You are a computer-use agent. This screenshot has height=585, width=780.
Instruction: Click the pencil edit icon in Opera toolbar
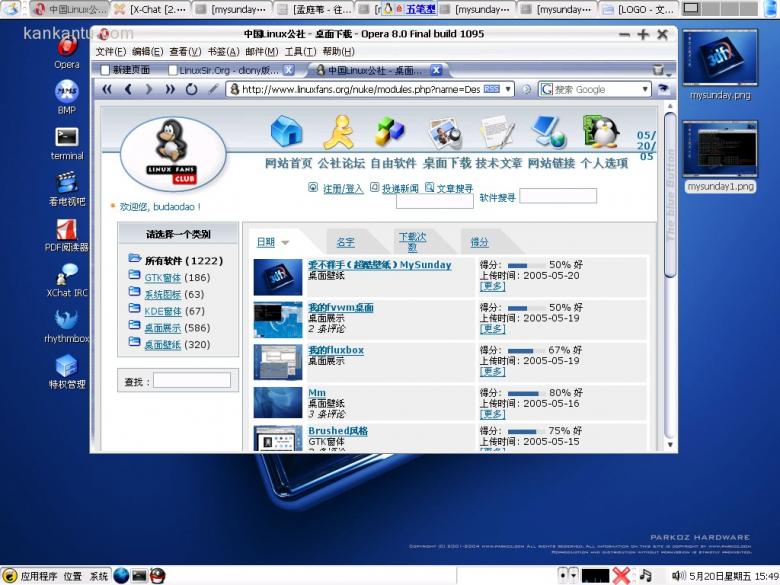(x=213, y=89)
